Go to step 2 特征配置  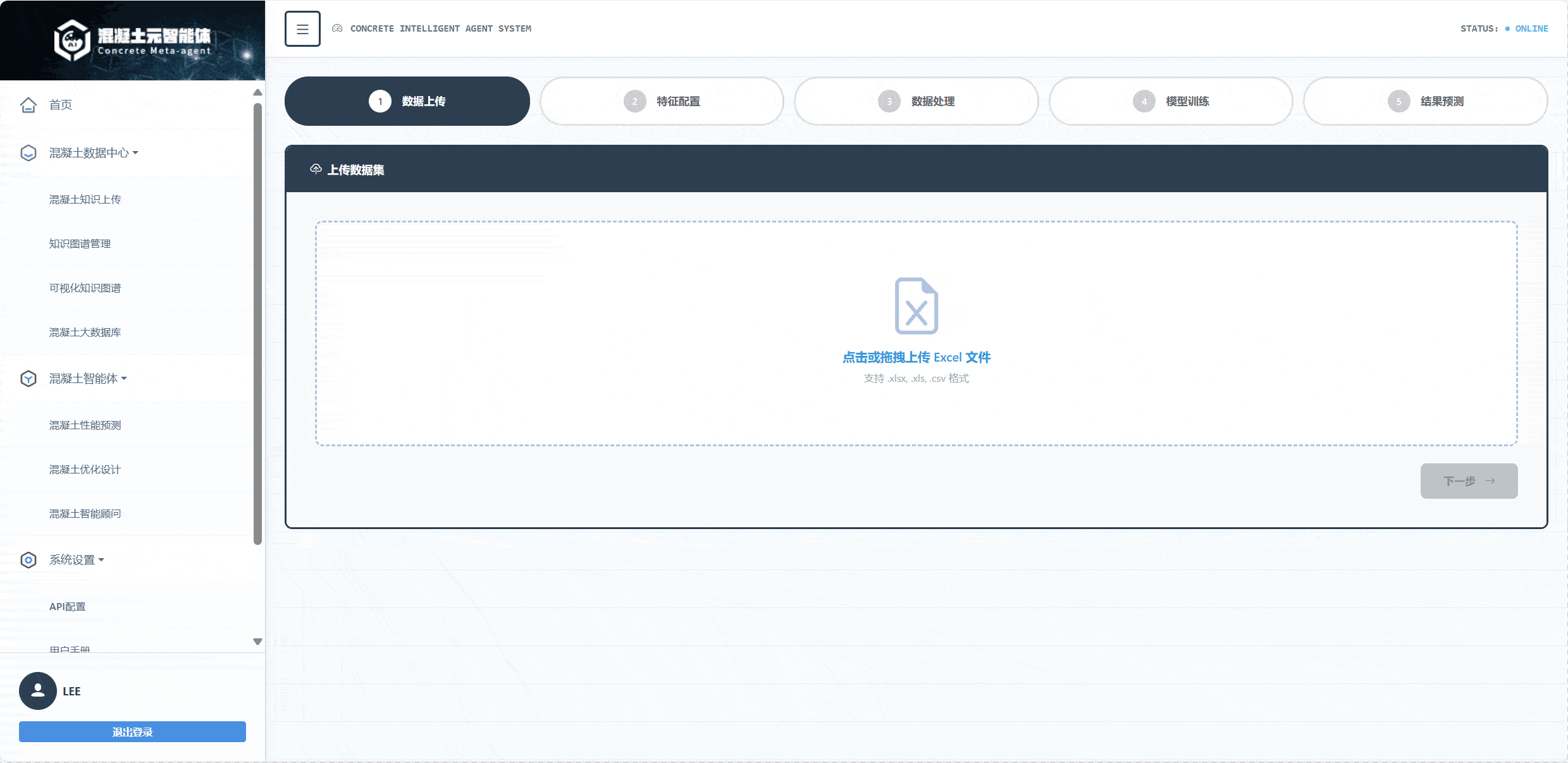coord(662,101)
